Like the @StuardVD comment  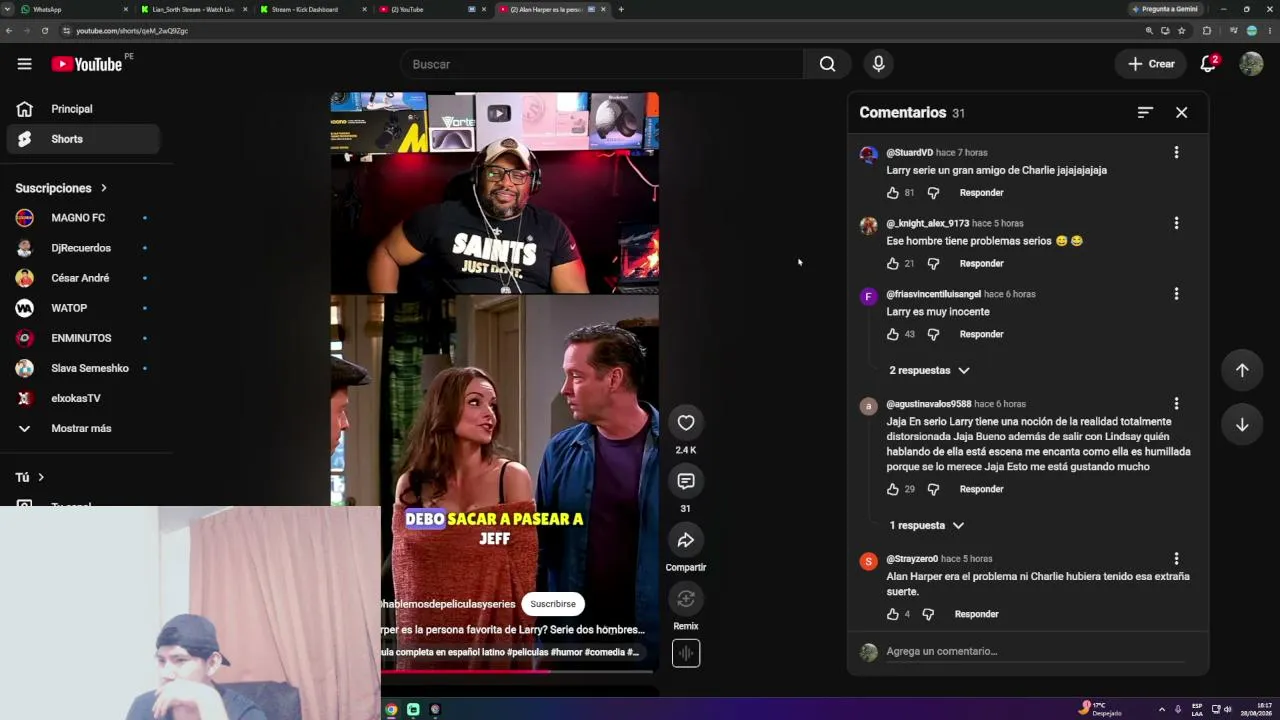coord(893,193)
